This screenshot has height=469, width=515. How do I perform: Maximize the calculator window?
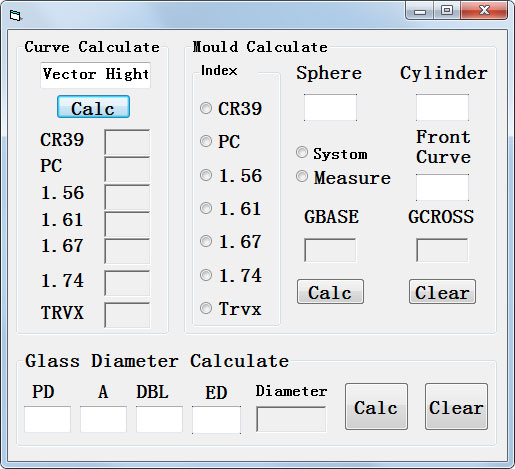coord(447,11)
